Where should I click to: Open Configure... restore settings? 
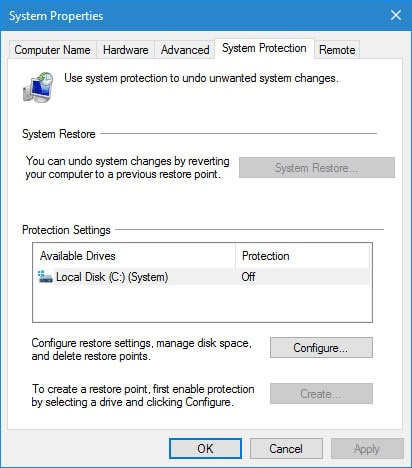click(321, 348)
